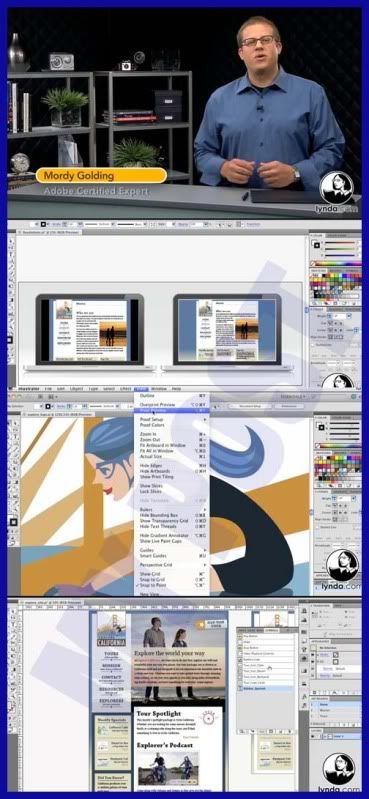The width and height of the screenshot is (369, 799).
Task: Click the Explorer's Podcast heading
Action: point(165,745)
